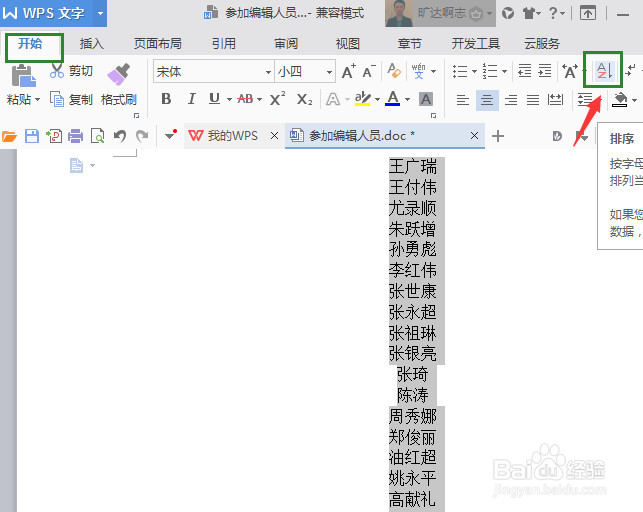The image size is (643, 512).
Task: Open the 云服务 (Cloud Service) tab
Action: pos(542,43)
